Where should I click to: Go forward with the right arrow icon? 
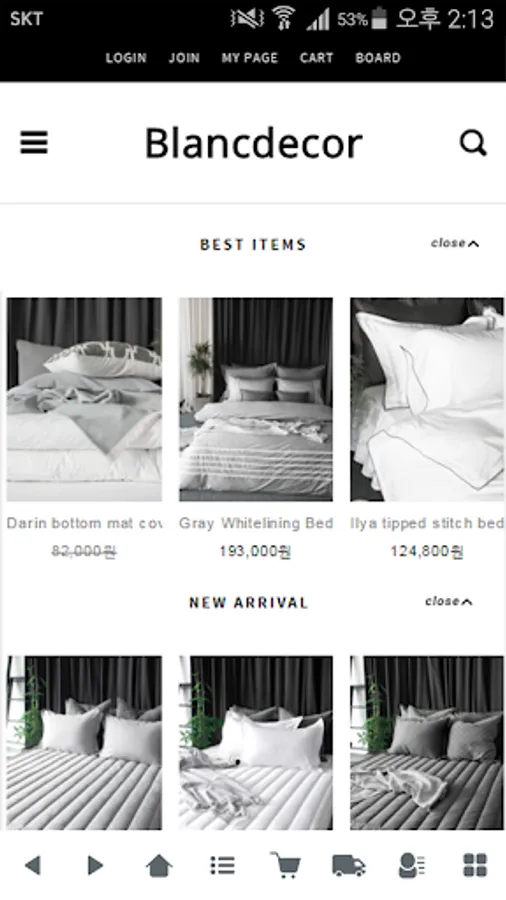tap(95, 864)
